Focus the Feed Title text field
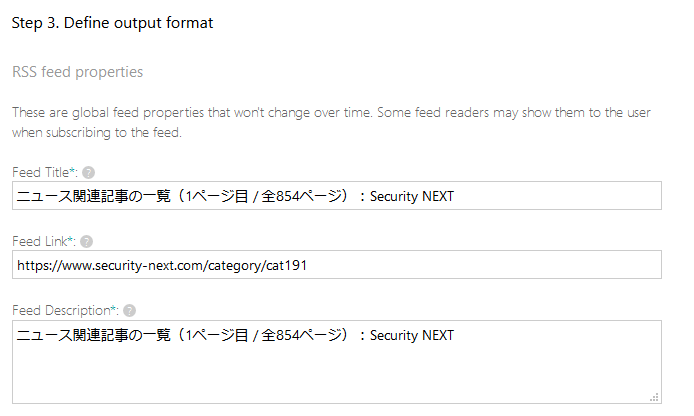This screenshot has width=694, height=416. point(337,196)
